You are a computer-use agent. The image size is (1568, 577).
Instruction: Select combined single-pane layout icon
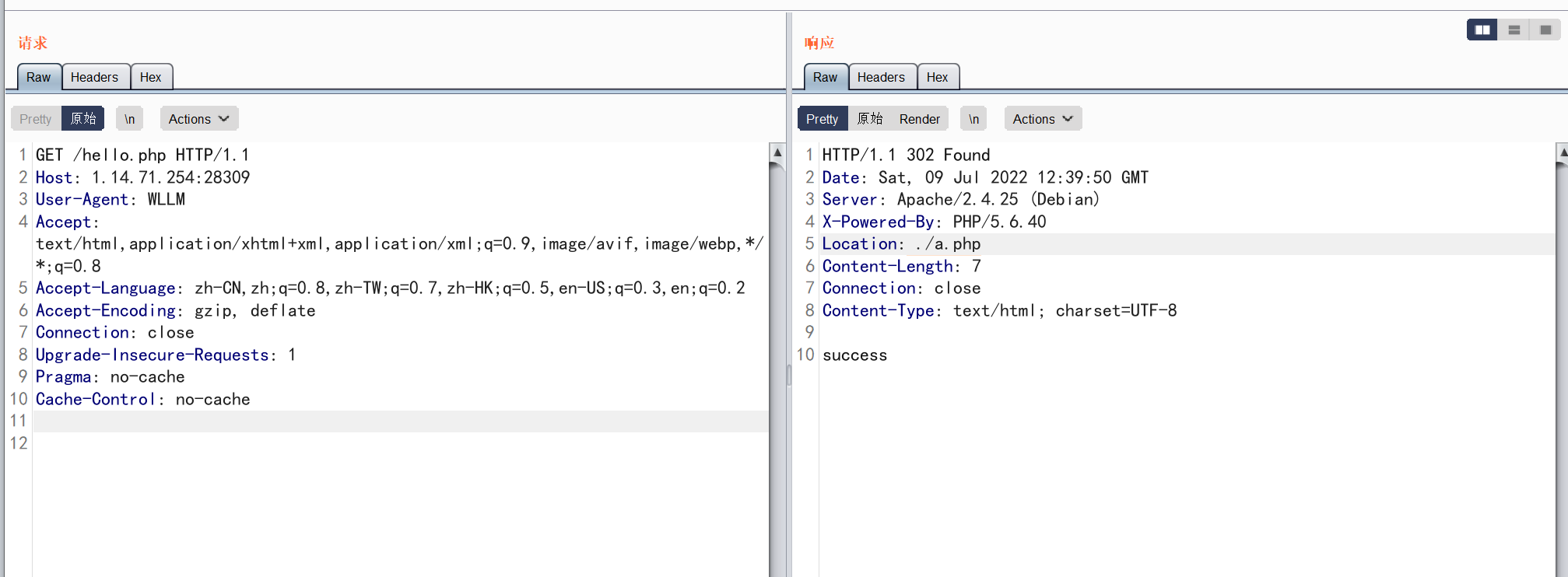tap(1545, 30)
